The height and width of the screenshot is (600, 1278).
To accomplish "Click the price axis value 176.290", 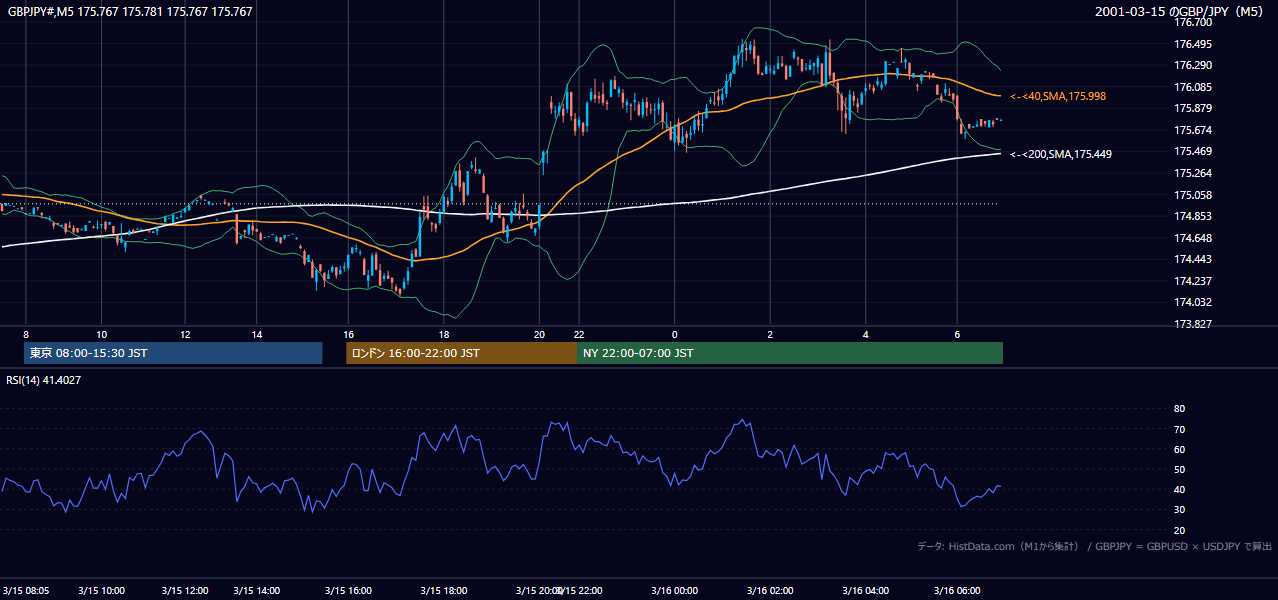I will [1193, 65].
